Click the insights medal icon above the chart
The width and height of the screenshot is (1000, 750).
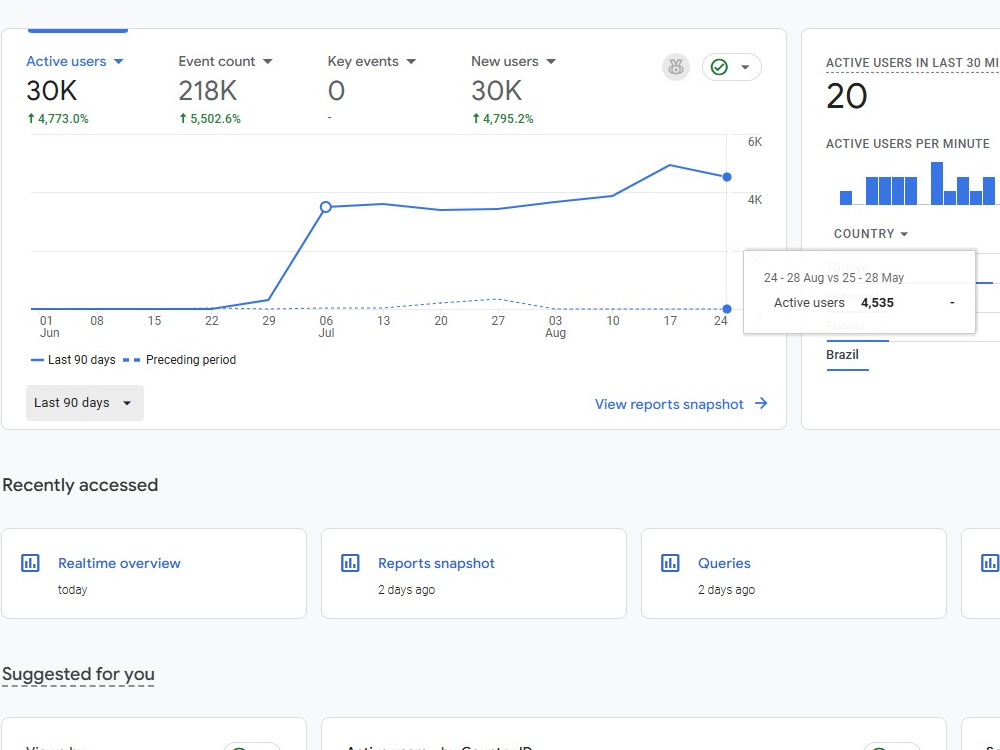pos(675,67)
